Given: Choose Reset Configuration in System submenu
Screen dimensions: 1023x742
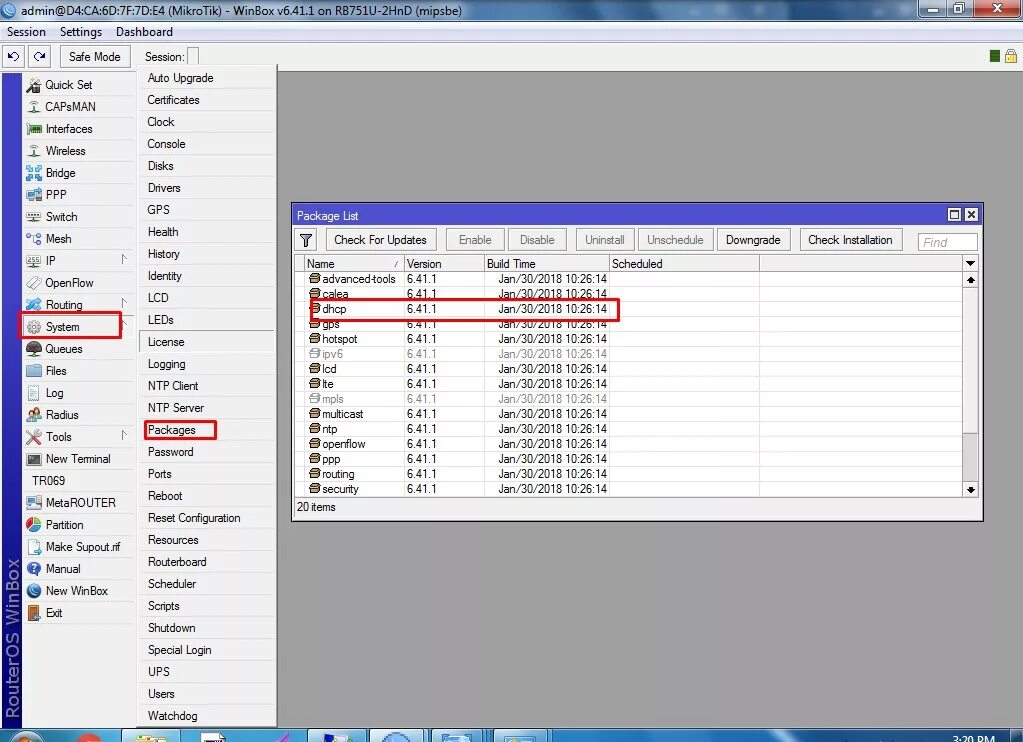Looking at the screenshot, I should [x=206, y=518].
